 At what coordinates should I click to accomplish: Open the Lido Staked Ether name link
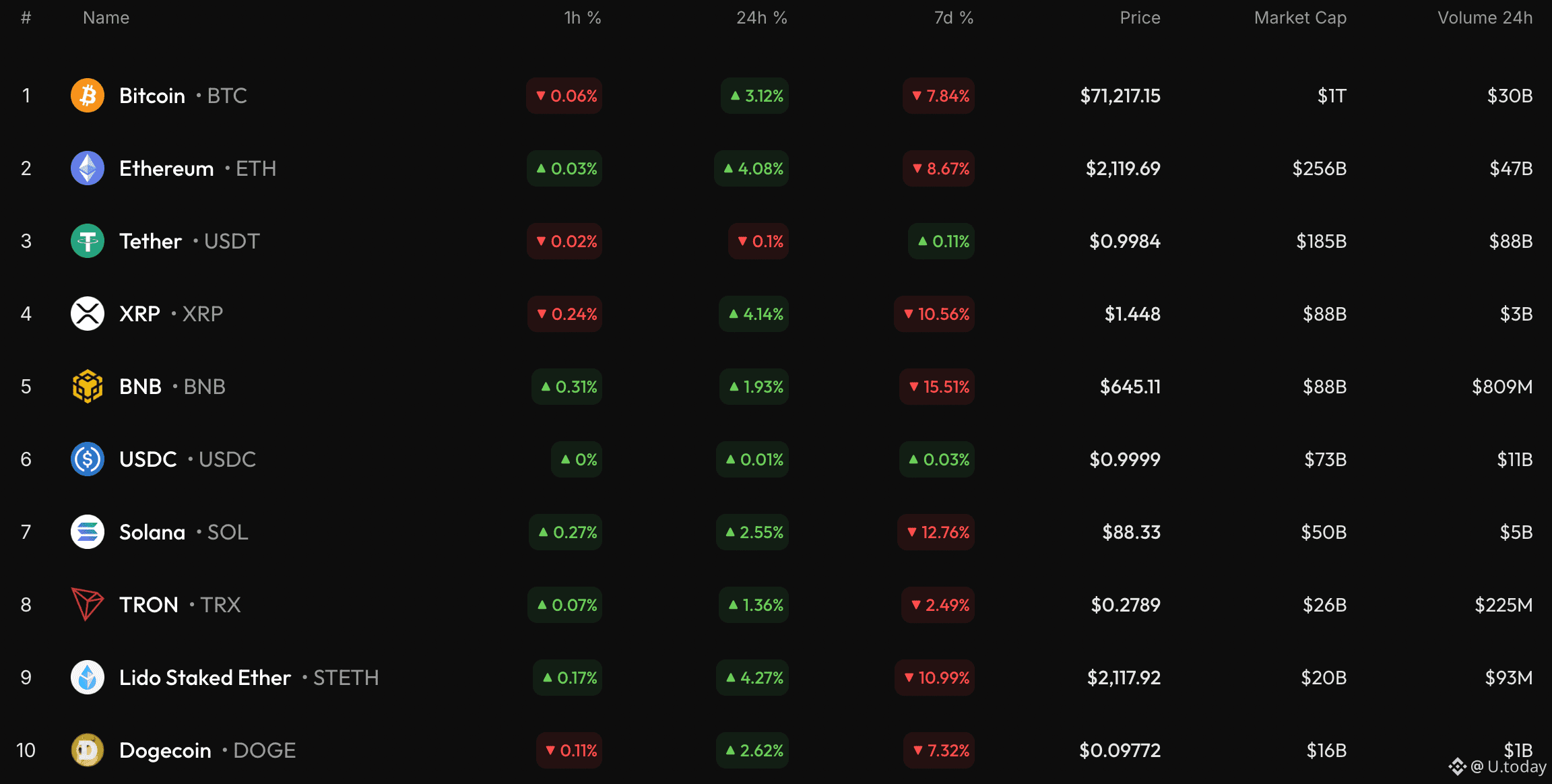(x=205, y=678)
